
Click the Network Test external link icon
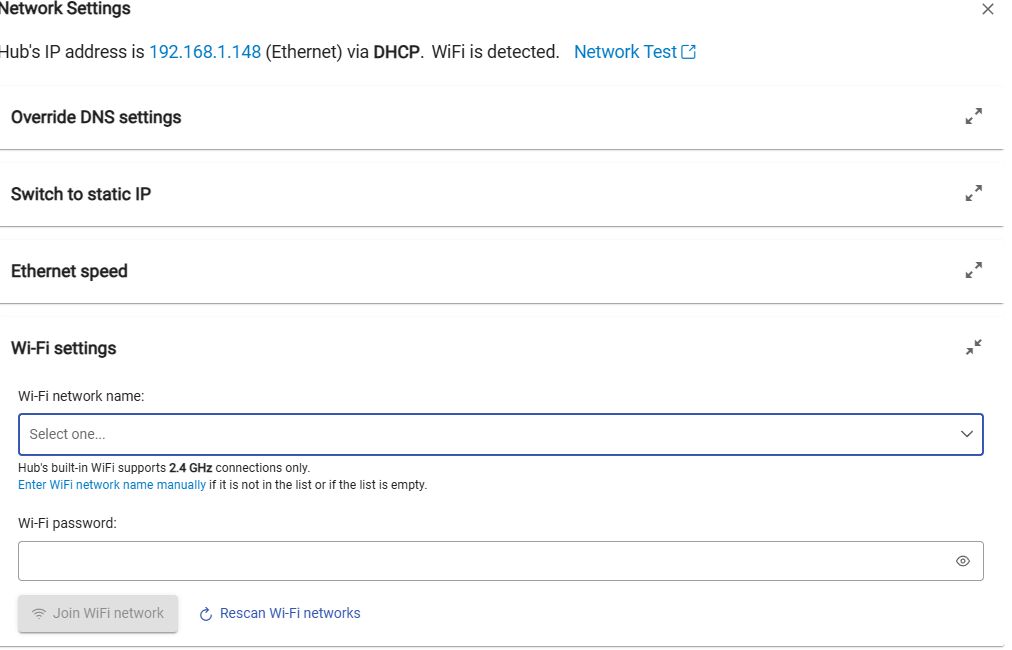coord(688,52)
